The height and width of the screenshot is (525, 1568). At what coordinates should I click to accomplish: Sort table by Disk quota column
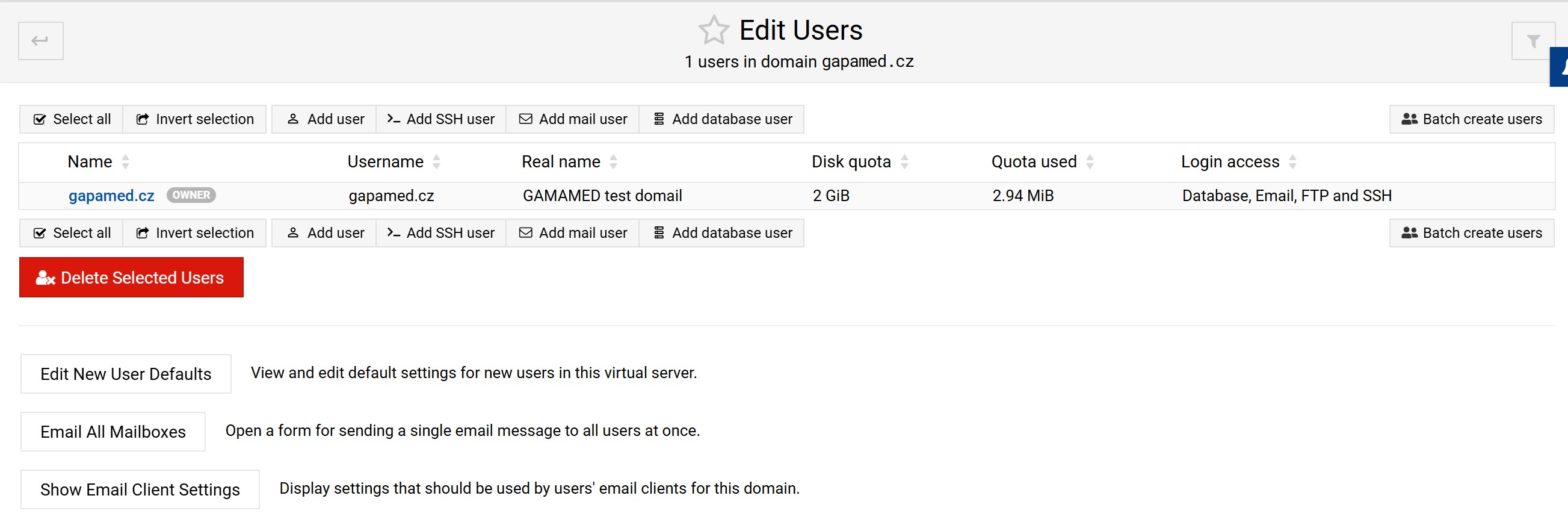pyautogui.click(x=850, y=162)
